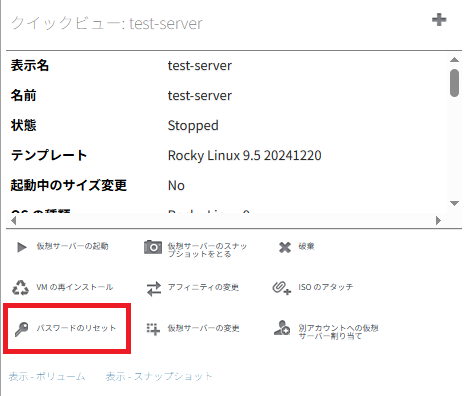Click the 名前 field label

click(23, 95)
